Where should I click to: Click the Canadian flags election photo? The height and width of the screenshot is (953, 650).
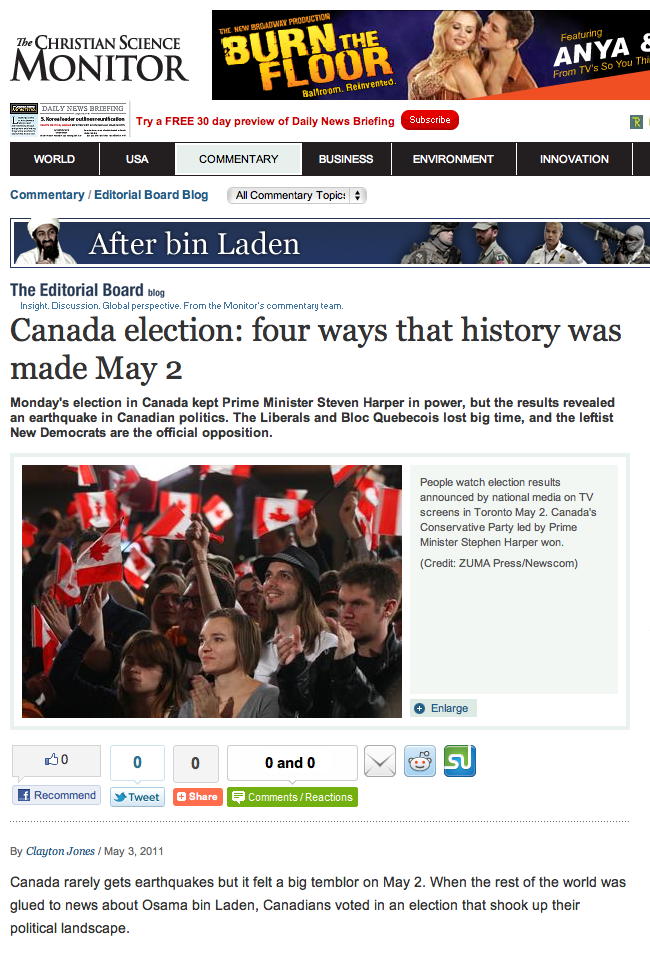pyautogui.click(x=212, y=591)
